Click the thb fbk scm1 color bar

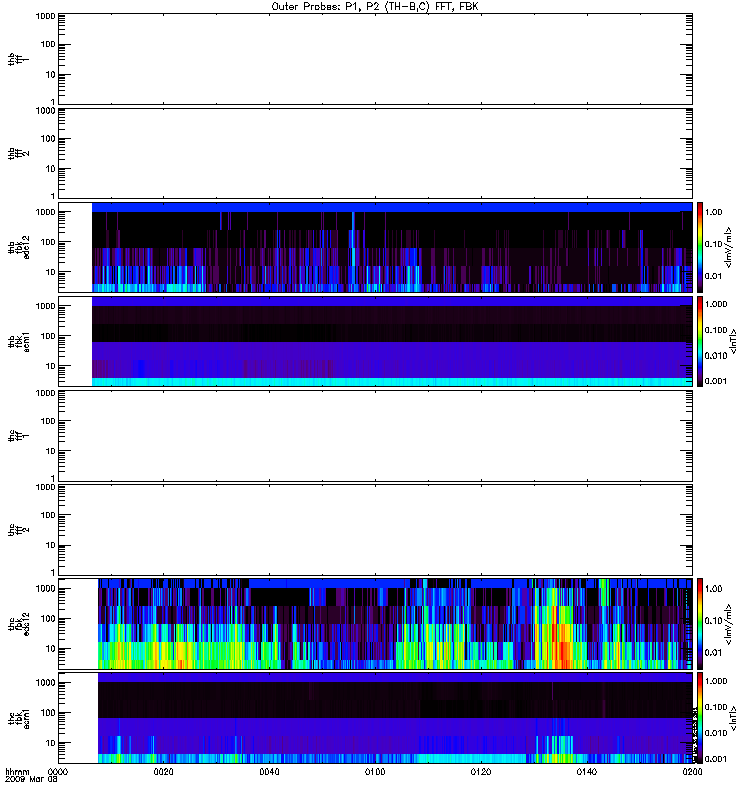tap(700, 342)
